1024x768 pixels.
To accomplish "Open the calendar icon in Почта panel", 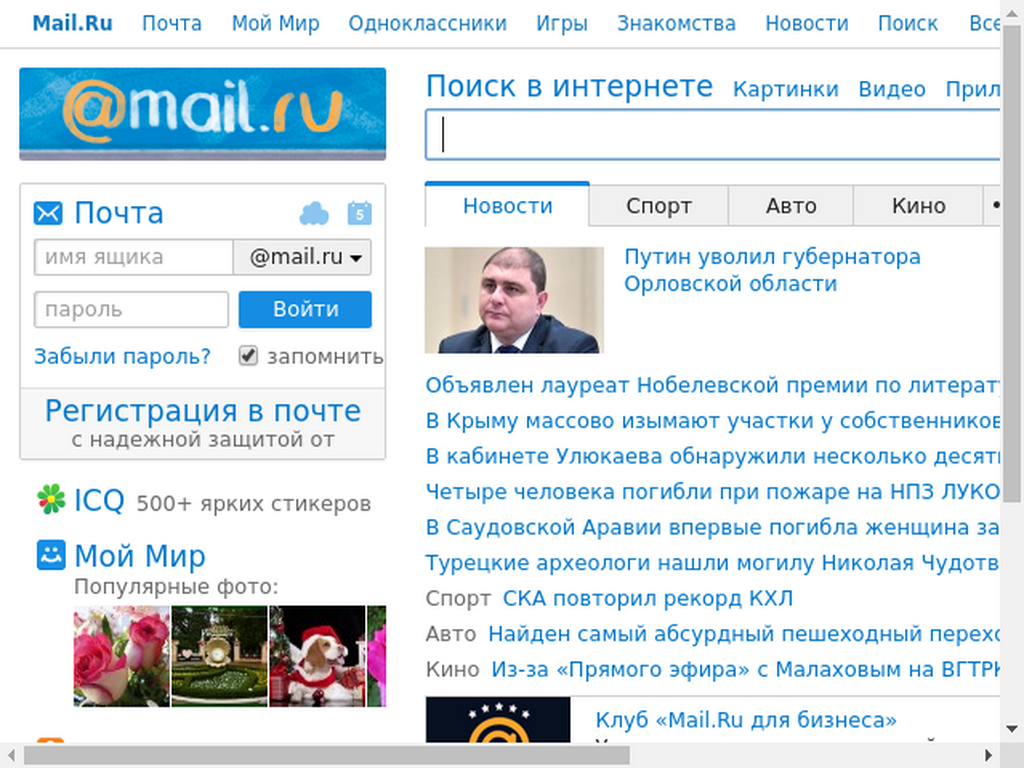I will tap(360, 214).
